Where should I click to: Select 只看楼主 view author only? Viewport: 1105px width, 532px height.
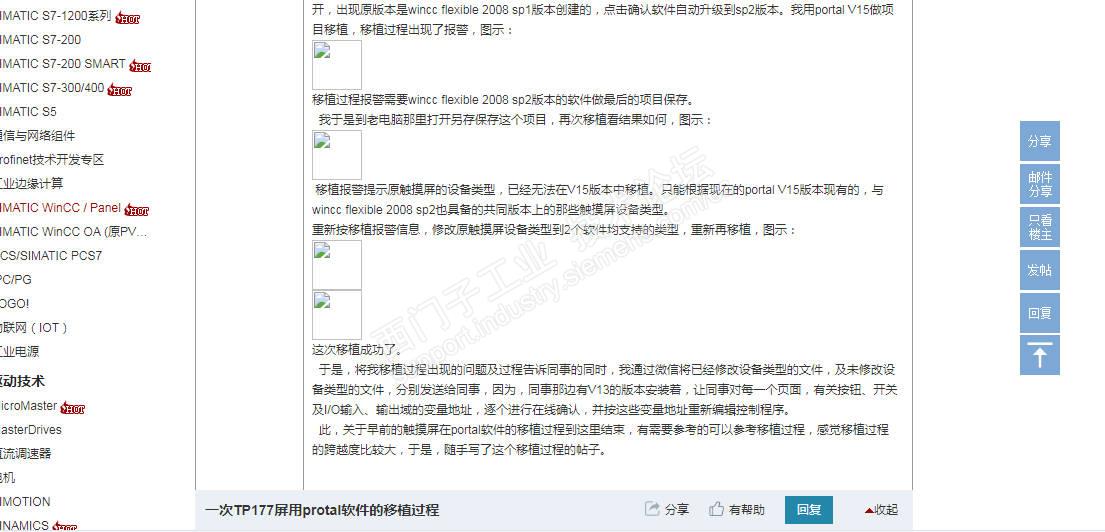[1039, 227]
